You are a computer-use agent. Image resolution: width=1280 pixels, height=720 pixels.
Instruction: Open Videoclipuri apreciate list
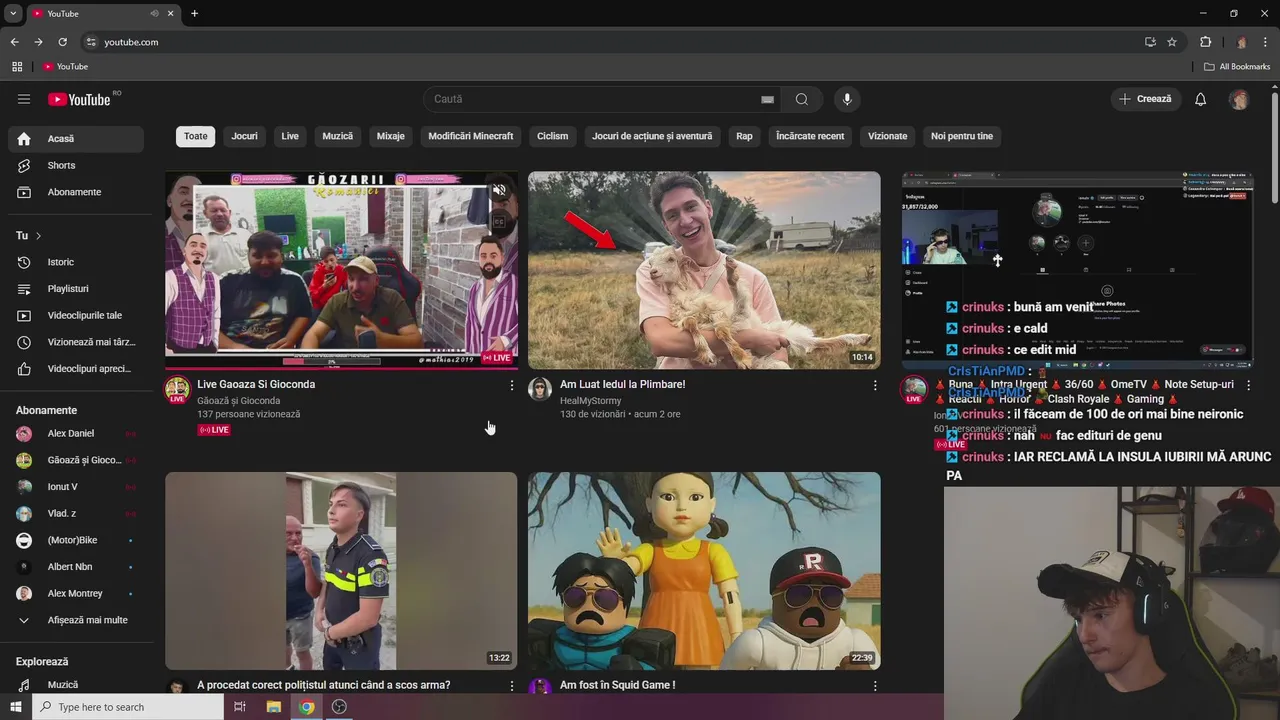[76, 369]
